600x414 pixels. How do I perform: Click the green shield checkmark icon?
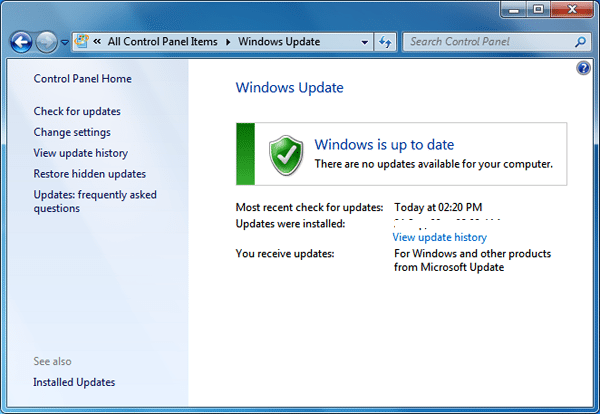pyautogui.click(x=286, y=155)
